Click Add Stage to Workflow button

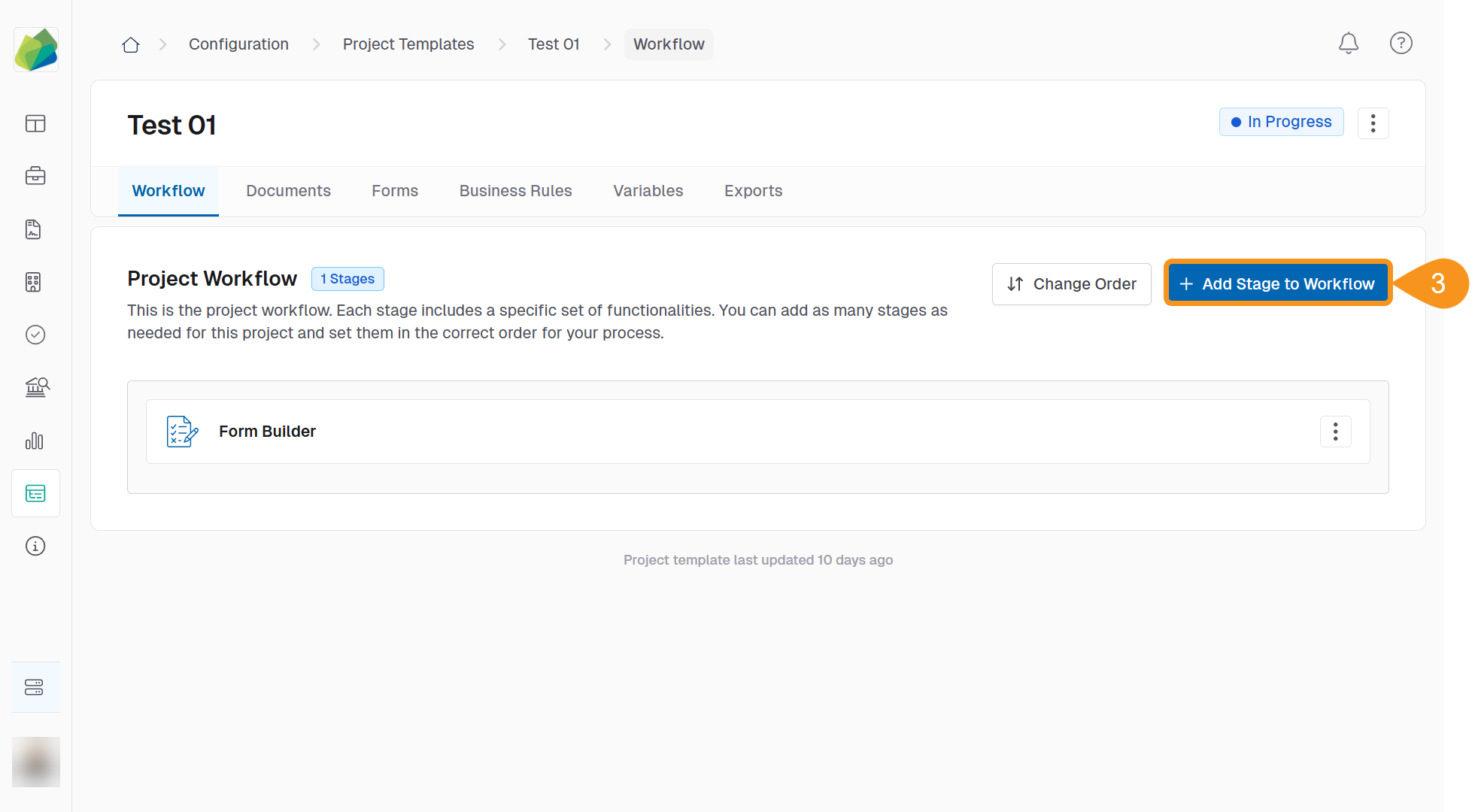point(1277,283)
